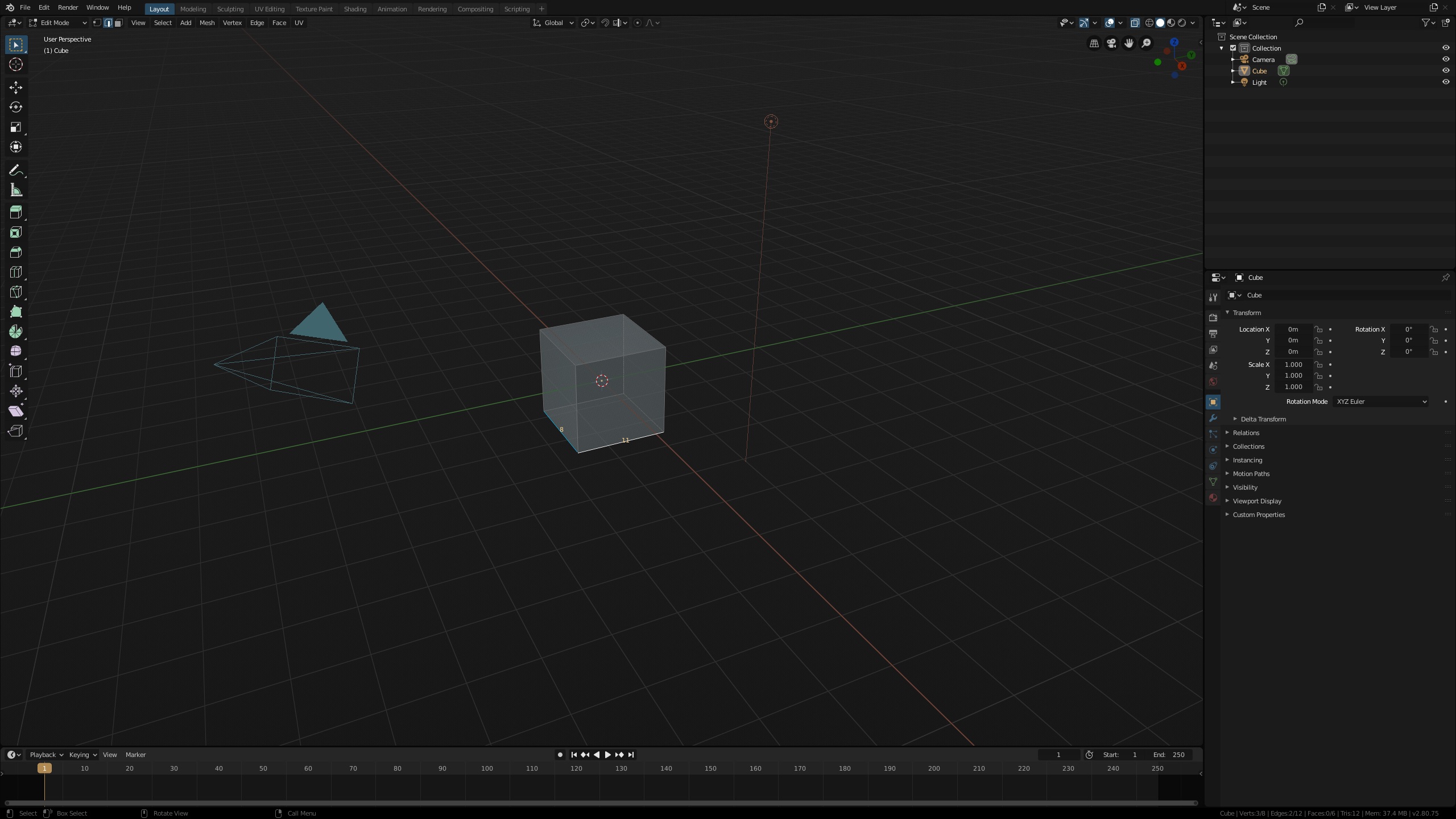Open the Modifiers wrench properties tab
The height and width of the screenshot is (819, 1456).
pyautogui.click(x=1213, y=418)
